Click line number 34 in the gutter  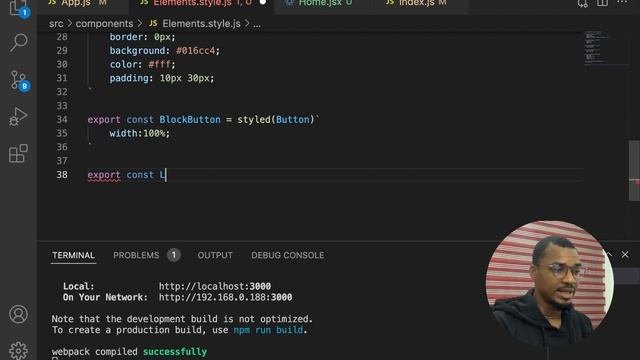click(x=62, y=120)
